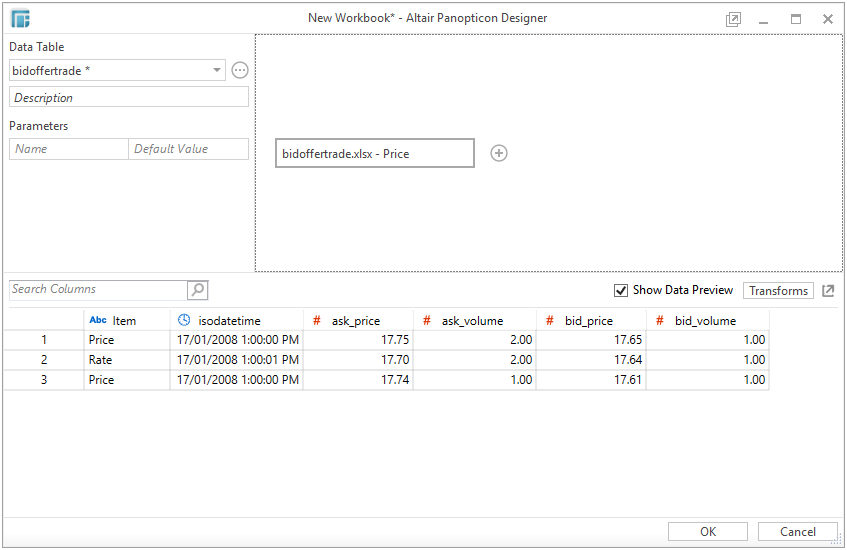This screenshot has width=847, height=550.
Task: Select row number 1 in the preview
Action: (x=44, y=340)
